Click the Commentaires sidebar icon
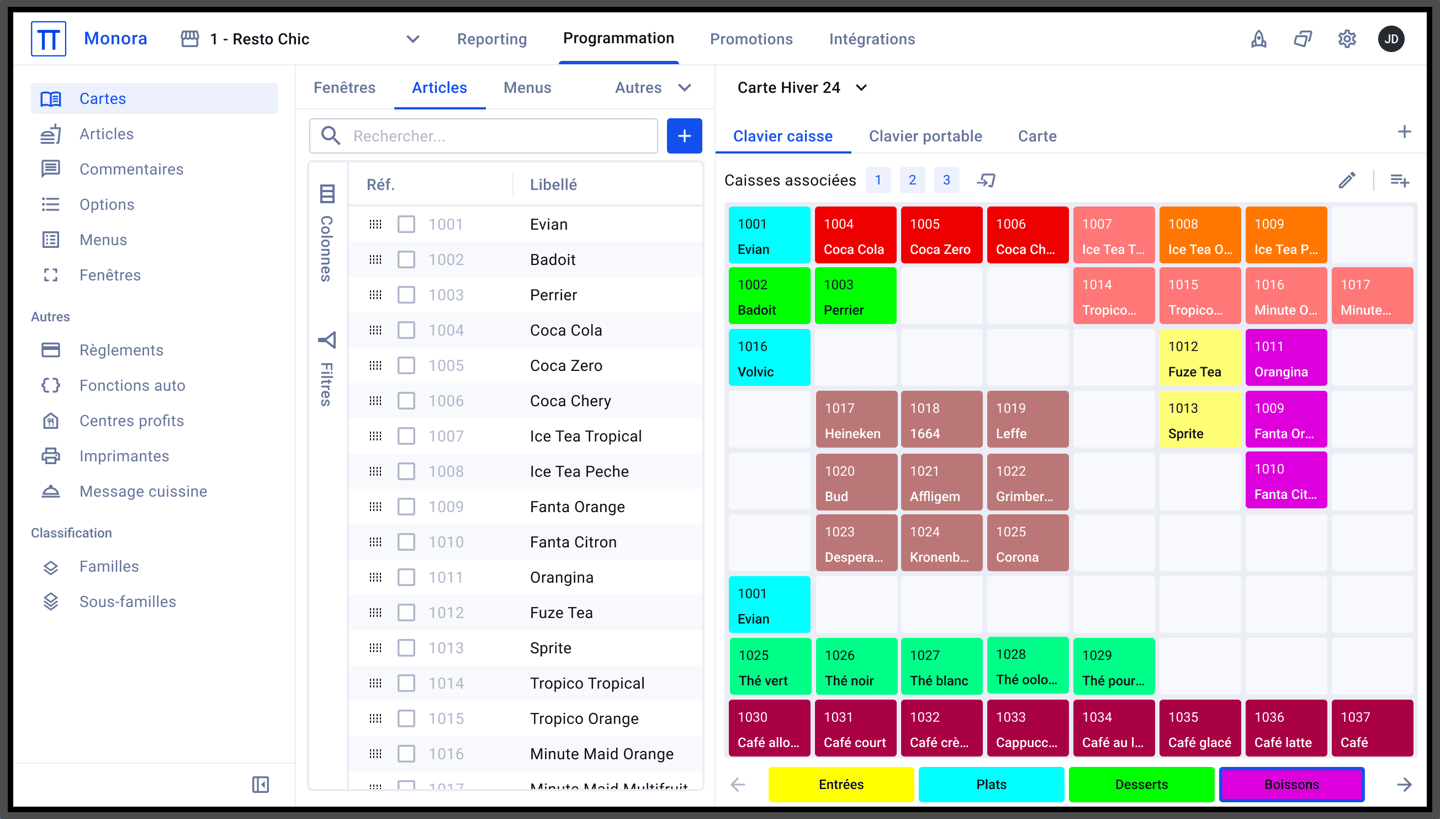The image size is (1440, 819). pos(51,169)
